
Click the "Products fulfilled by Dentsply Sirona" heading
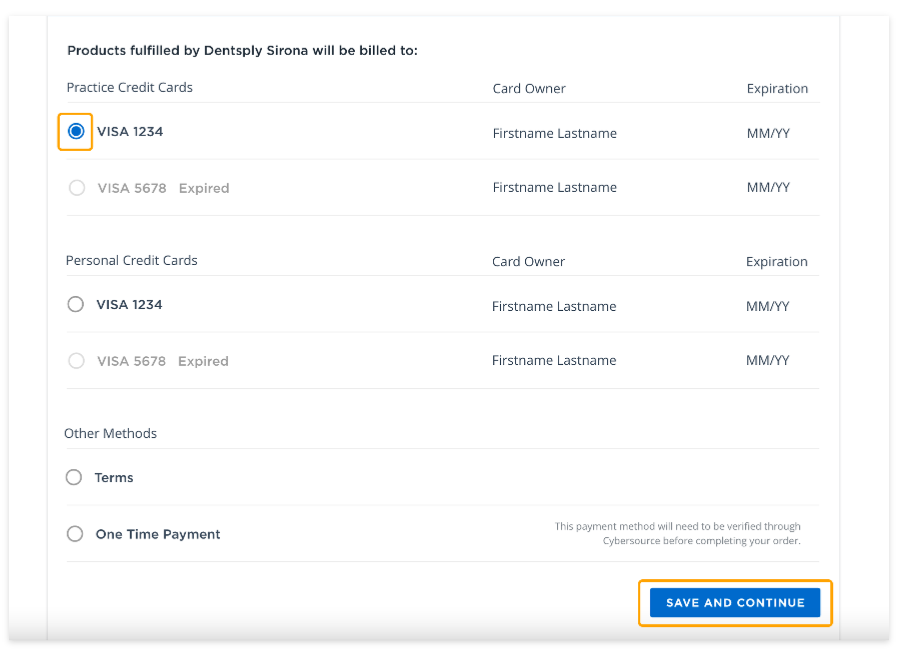click(242, 50)
